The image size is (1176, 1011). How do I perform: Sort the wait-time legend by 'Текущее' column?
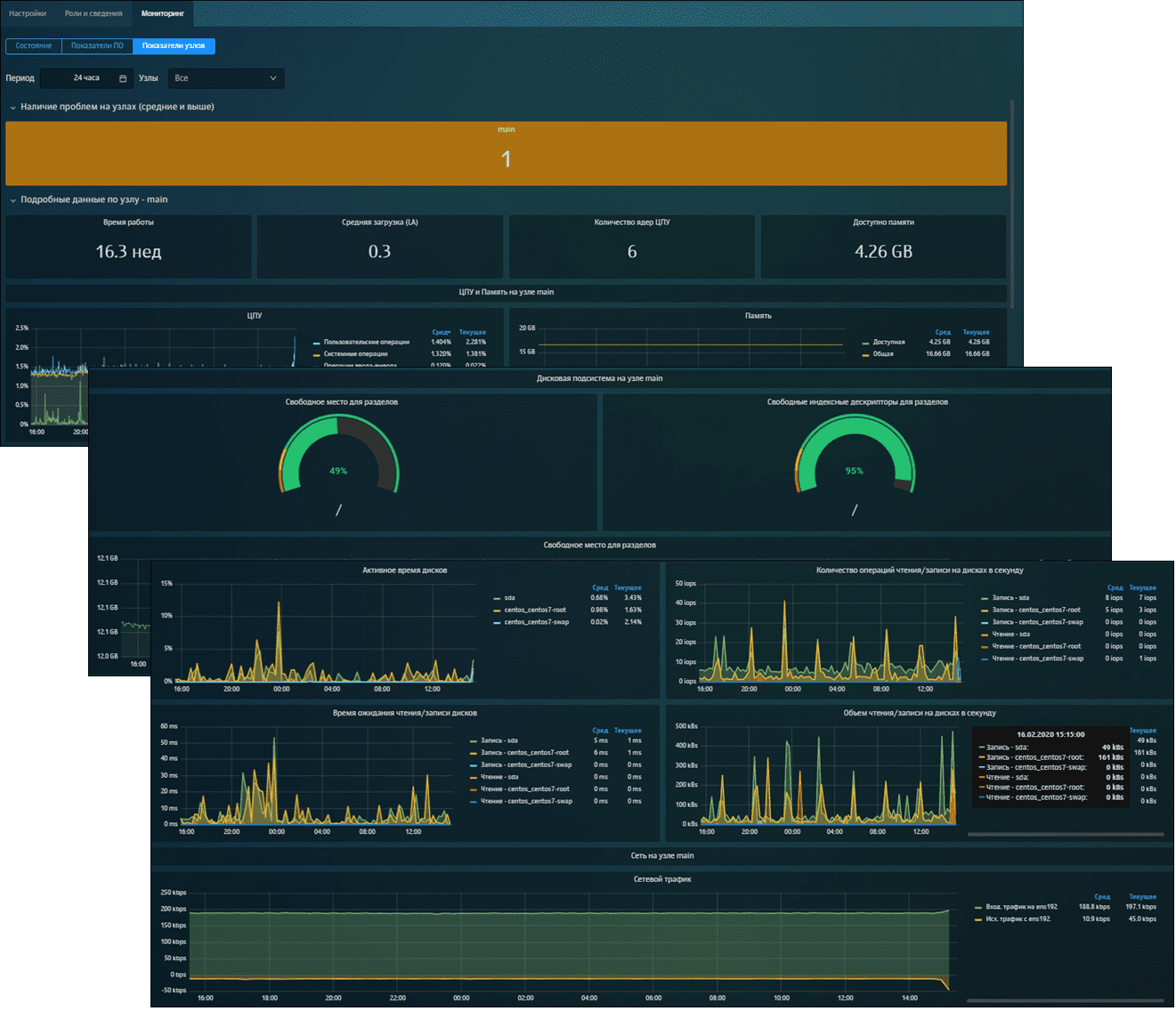coord(628,731)
